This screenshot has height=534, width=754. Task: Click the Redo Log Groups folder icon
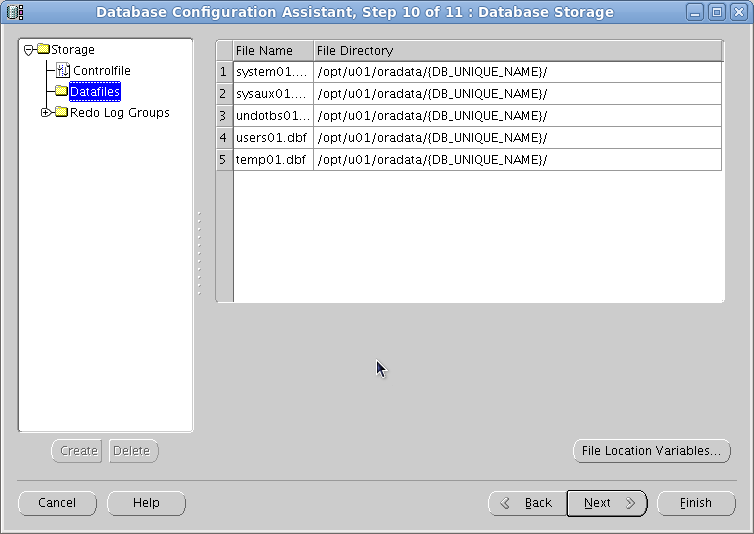pyautogui.click(x=62, y=112)
